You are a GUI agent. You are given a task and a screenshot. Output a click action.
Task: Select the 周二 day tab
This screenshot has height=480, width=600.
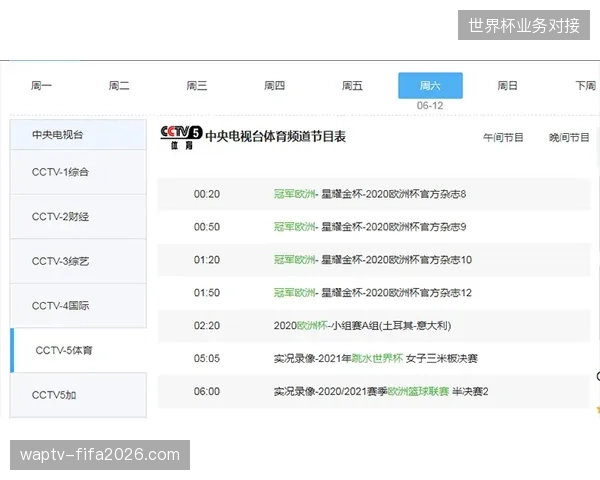119,85
